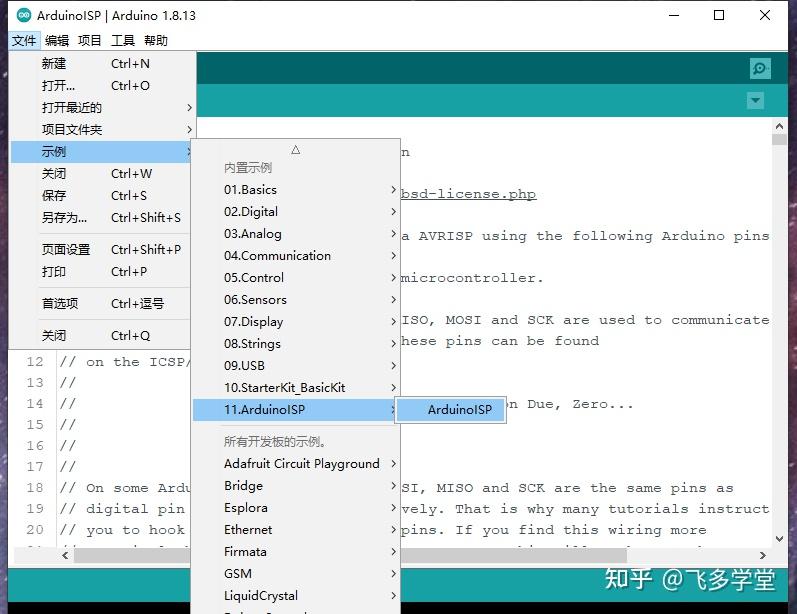Expand 05.Control examples submenu
This screenshot has width=797, height=614.
[x=296, y=278]
